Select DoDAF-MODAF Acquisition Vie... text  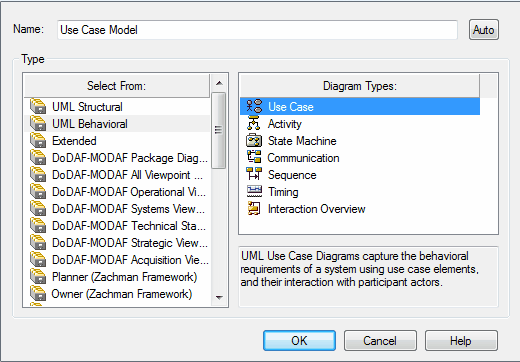tap(130, 260)
